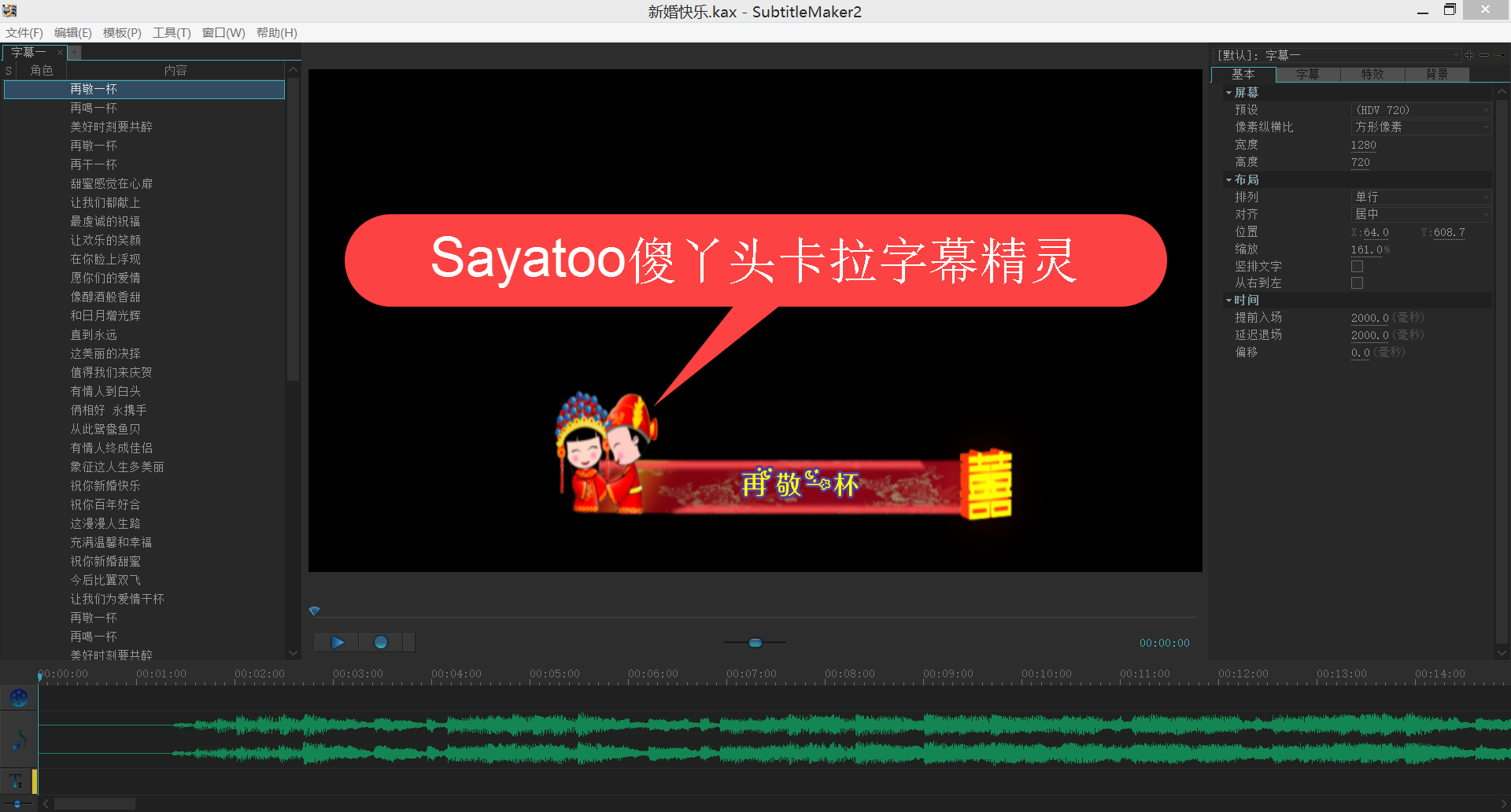Open the 工具(T) menu

tap(172, 33)
